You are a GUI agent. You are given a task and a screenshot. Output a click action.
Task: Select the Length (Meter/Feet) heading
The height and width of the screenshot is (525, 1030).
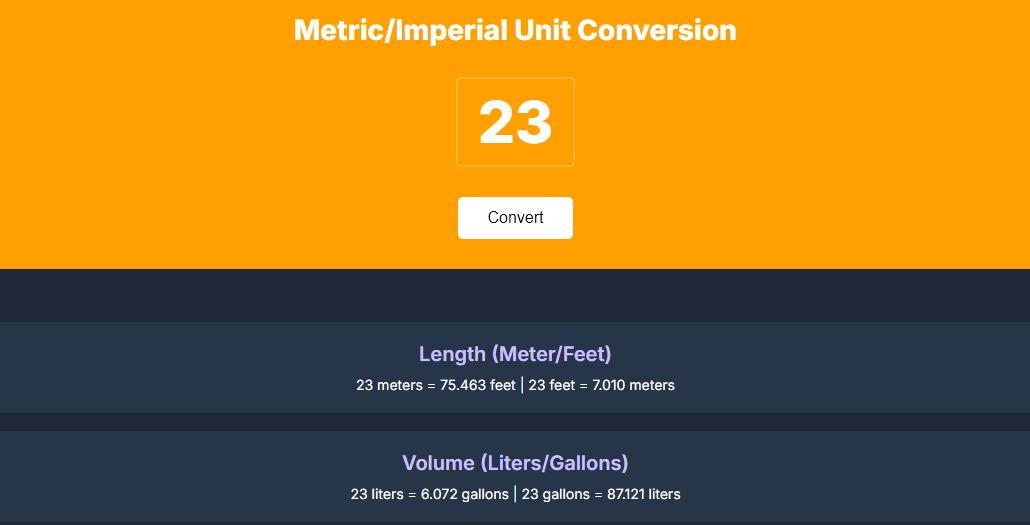pyautogui.click(x=515, y=354)
